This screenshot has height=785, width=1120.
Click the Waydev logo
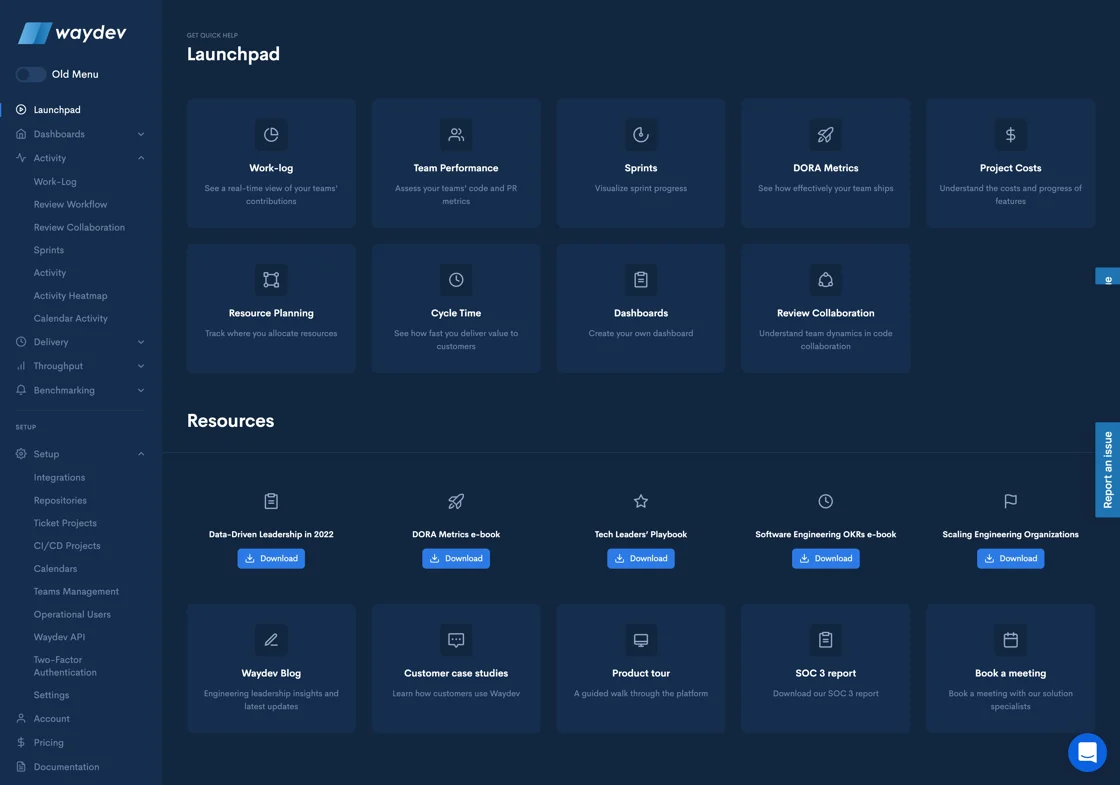click(x=71, y=33)
